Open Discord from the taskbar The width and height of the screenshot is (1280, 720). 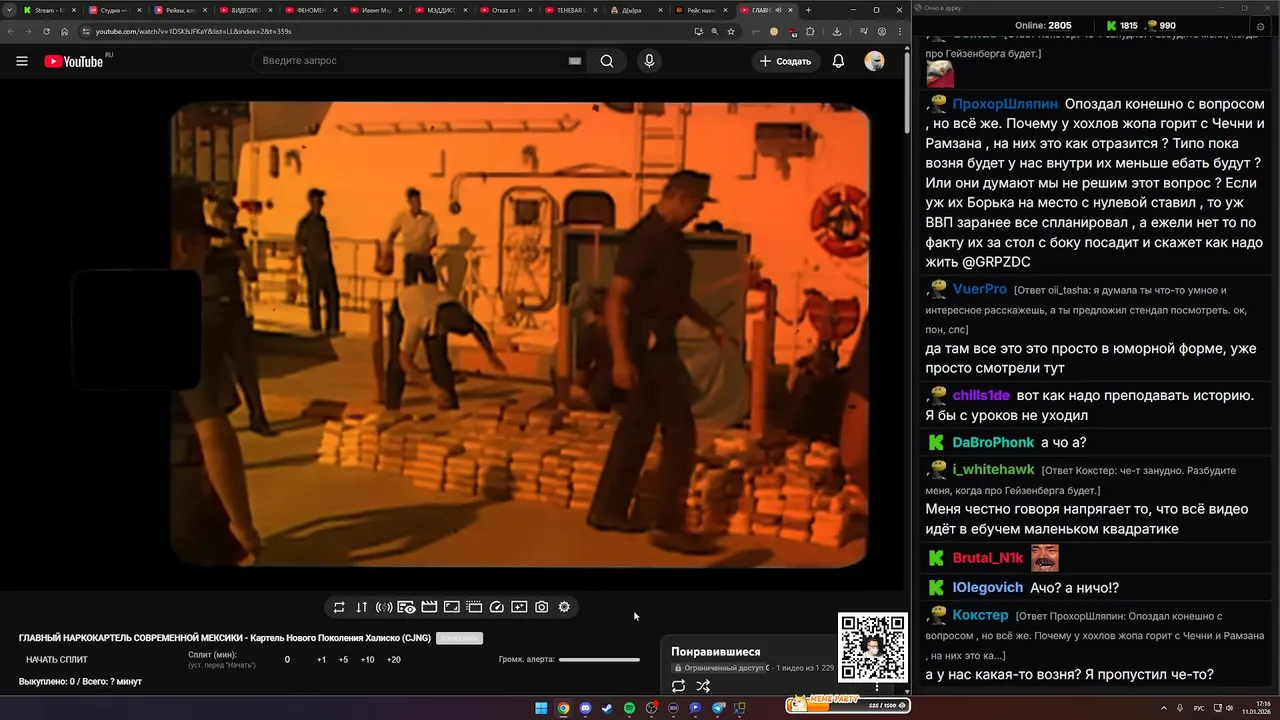tap(585, 708)
